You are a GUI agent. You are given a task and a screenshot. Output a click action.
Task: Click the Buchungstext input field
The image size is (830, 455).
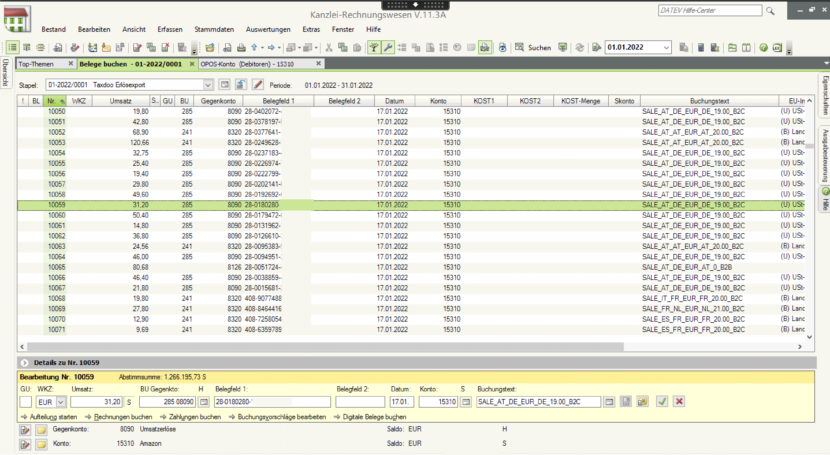coord(538,402)
